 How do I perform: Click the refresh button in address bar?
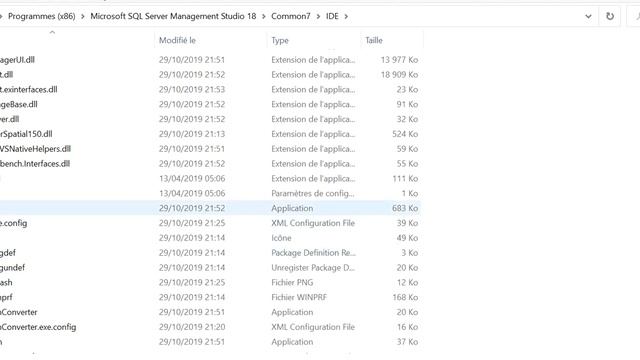[610, 16]
